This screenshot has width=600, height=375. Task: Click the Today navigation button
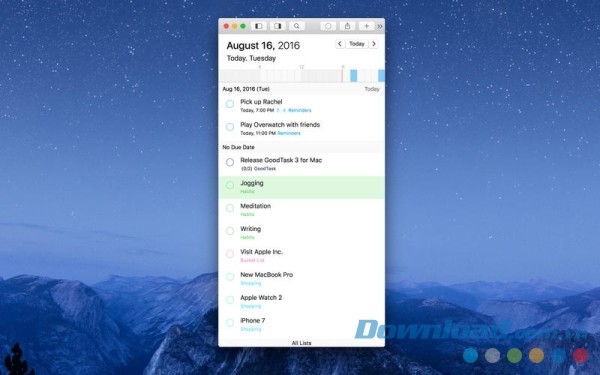pos(357,44)
